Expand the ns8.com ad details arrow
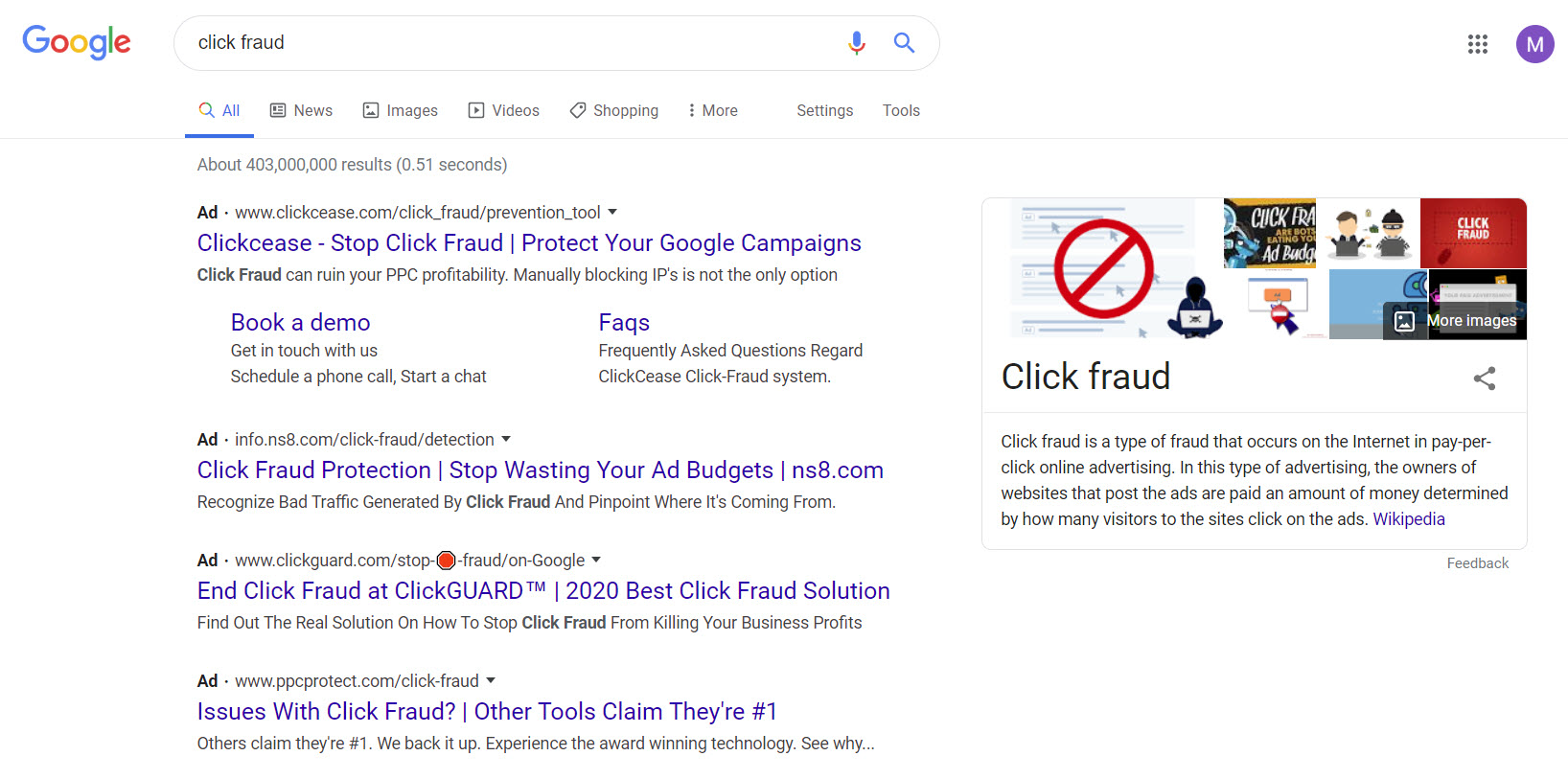The height and width of the screenshot is (779, 1568). (507, 439)
